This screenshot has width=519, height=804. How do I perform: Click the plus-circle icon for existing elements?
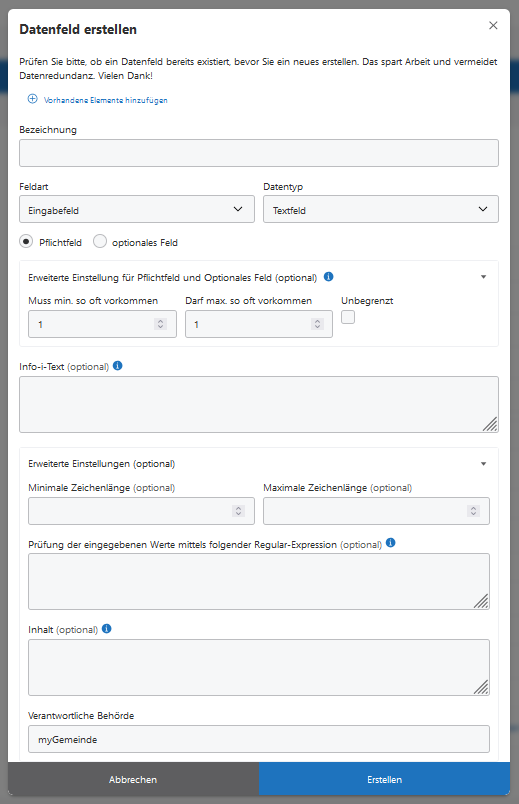click(32, 99)
